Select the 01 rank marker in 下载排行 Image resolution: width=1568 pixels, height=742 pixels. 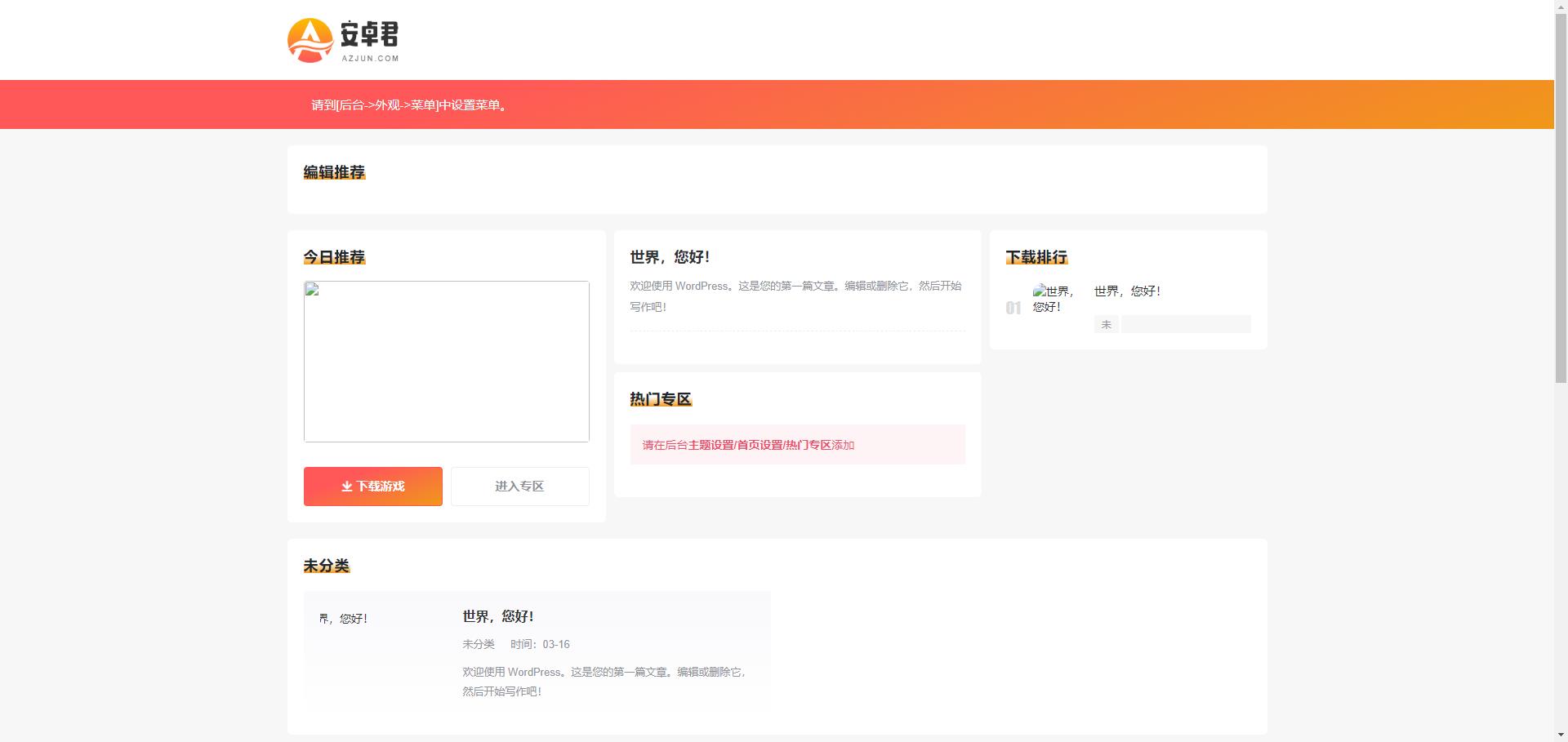tap(1014, 308)
